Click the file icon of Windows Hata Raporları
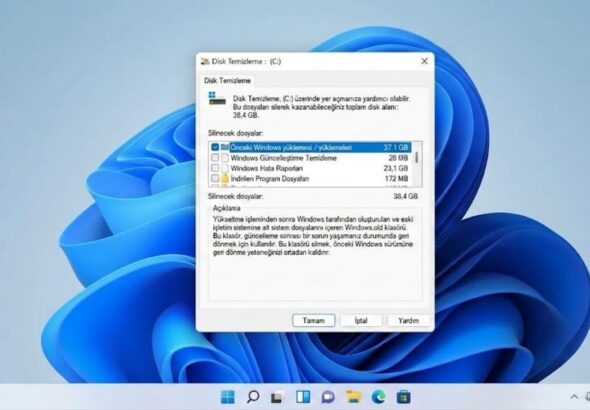 pos(225,168)
